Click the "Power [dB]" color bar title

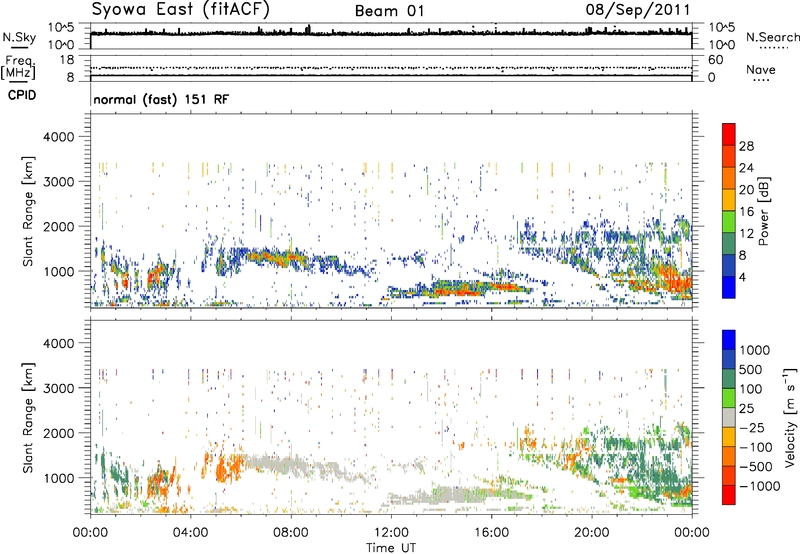pyautogui.click(x=763, y=211)
